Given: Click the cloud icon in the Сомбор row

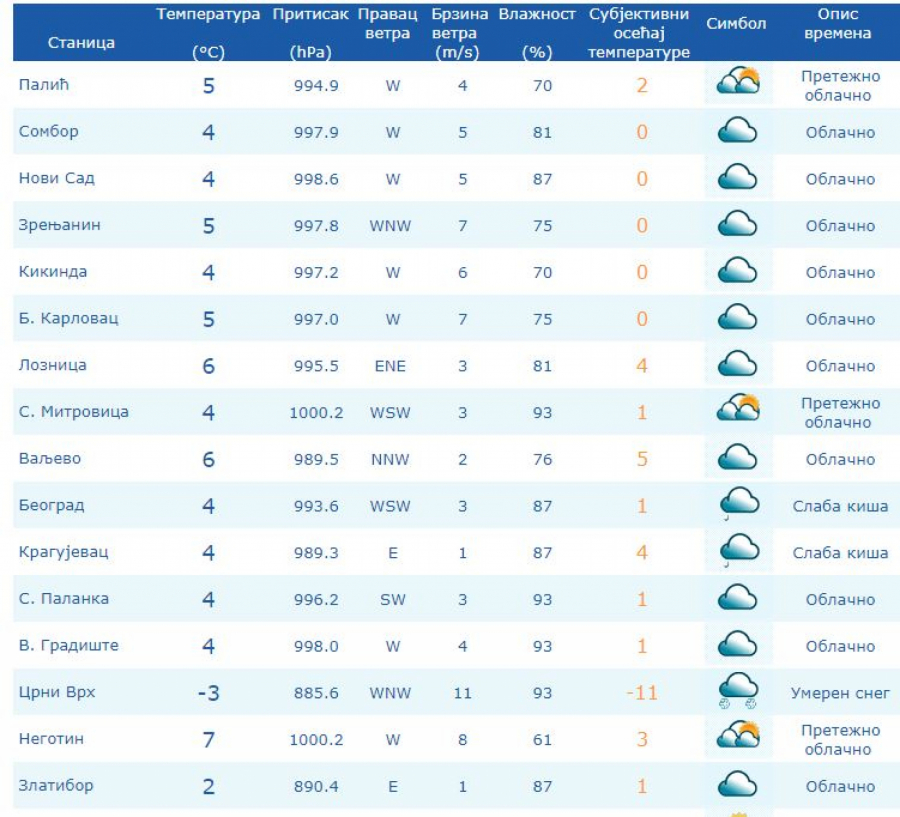Looking at the screenshot, I should tap(738, 131).
